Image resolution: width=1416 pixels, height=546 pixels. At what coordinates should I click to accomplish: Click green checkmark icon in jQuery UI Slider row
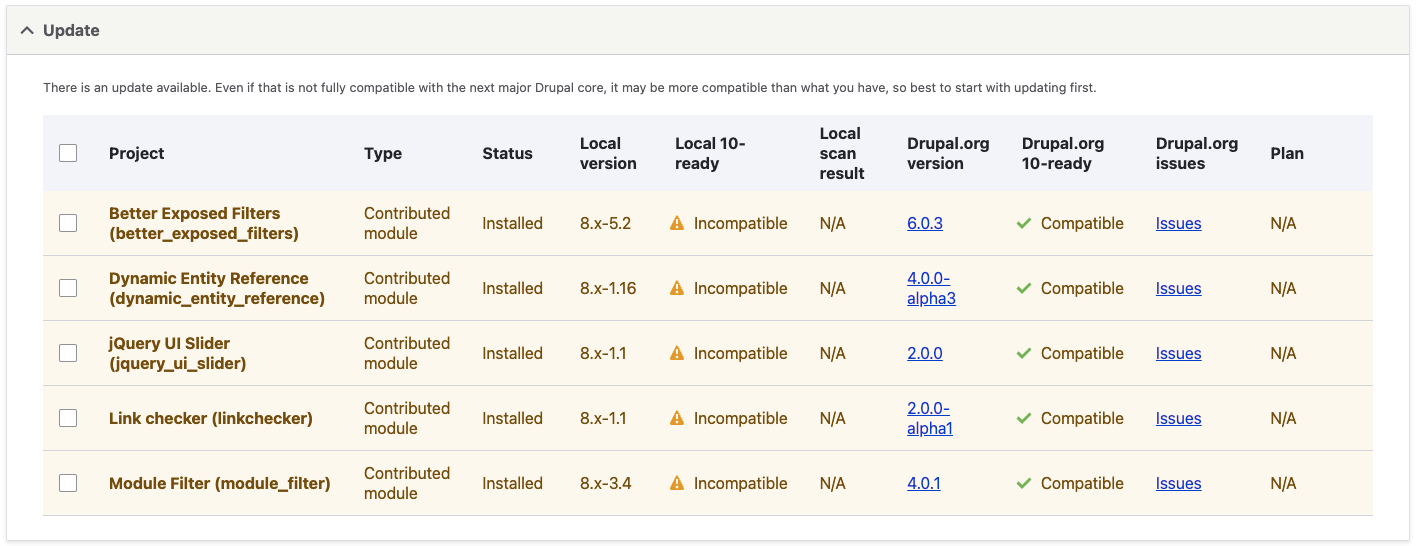1023,353
